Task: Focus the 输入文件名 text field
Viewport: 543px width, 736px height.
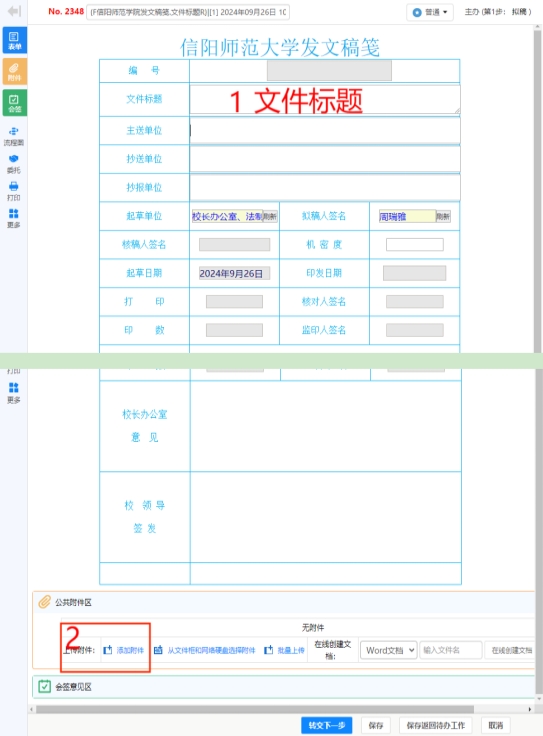Action: [x=451, y=650]
